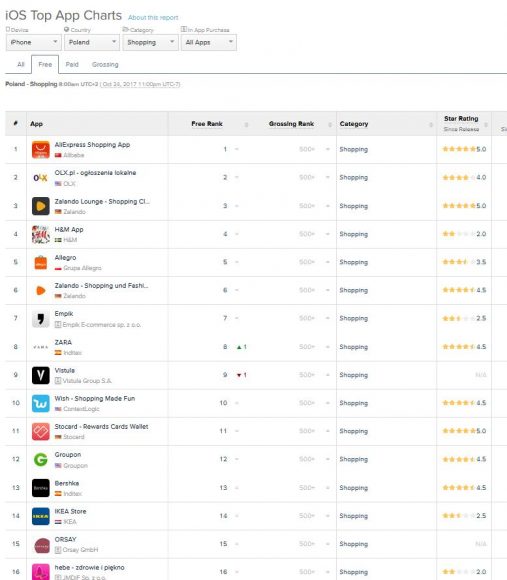Open the AliExpress Shopping App icon
Viewport: 507px width, 580px height.
(41, 149)
